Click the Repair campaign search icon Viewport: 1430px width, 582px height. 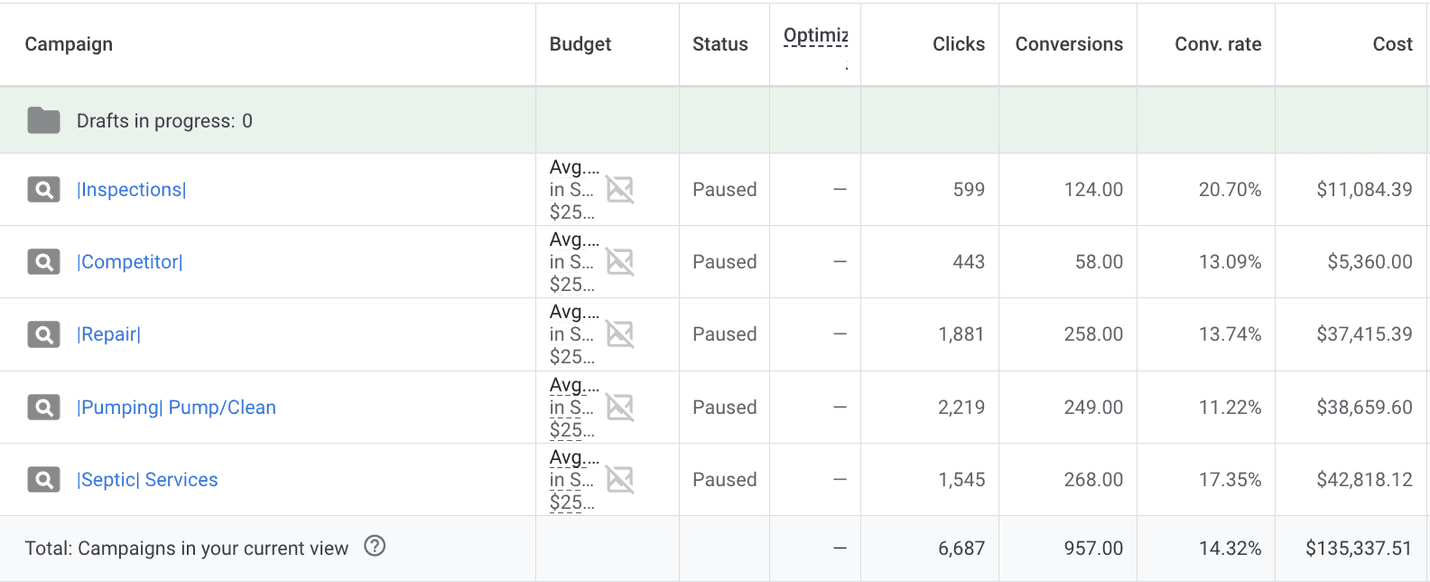click(x=43, y=335)
